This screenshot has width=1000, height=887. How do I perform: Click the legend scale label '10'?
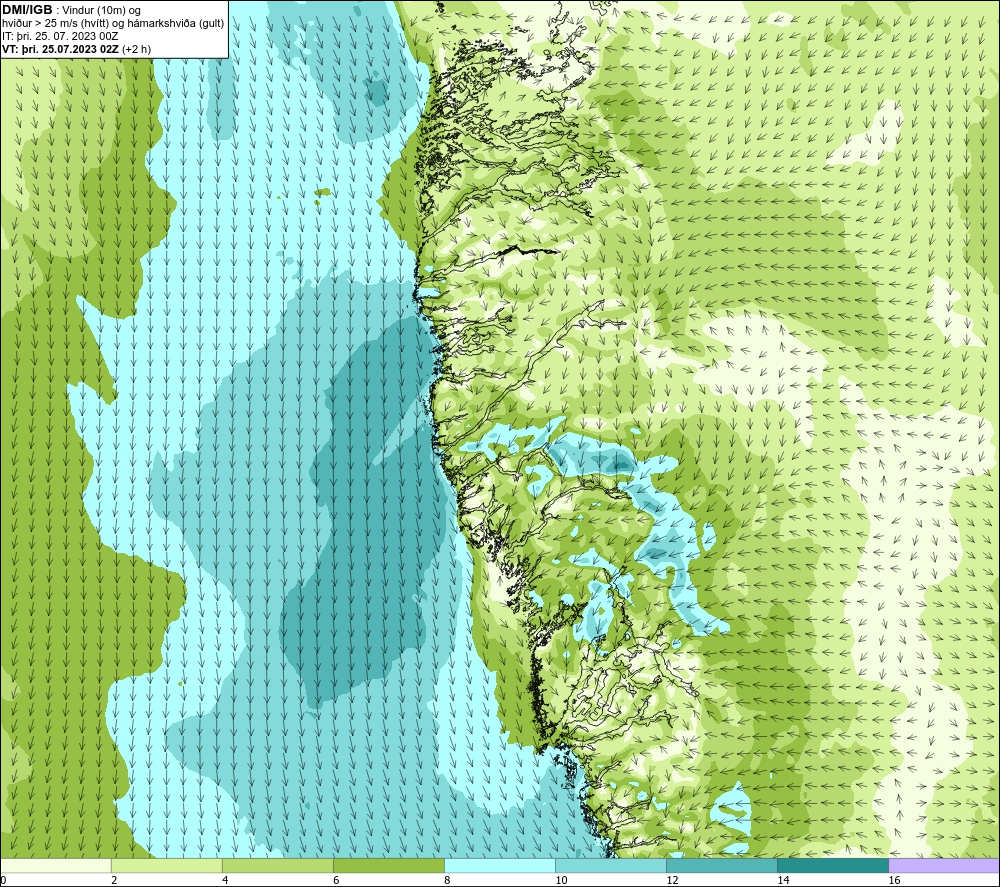(561, 880)
